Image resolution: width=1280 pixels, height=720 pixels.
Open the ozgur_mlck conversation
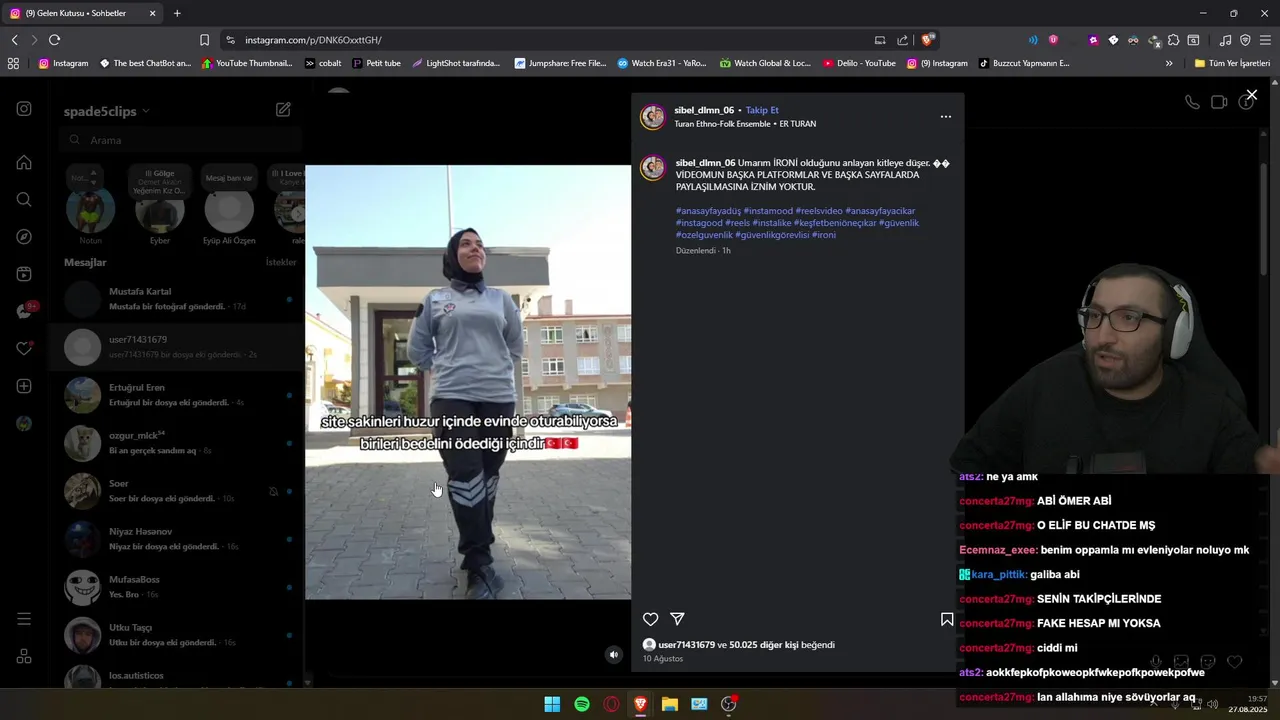tap(176, 443)
